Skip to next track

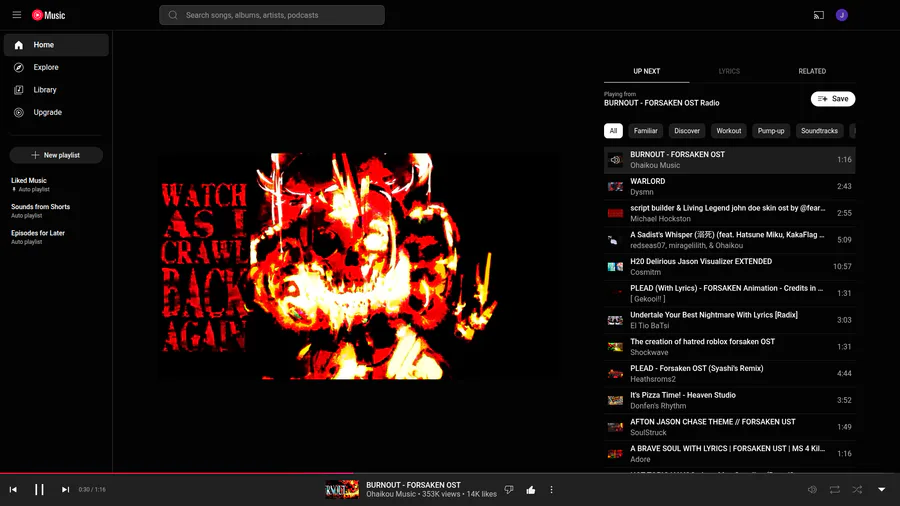point(65,489)
